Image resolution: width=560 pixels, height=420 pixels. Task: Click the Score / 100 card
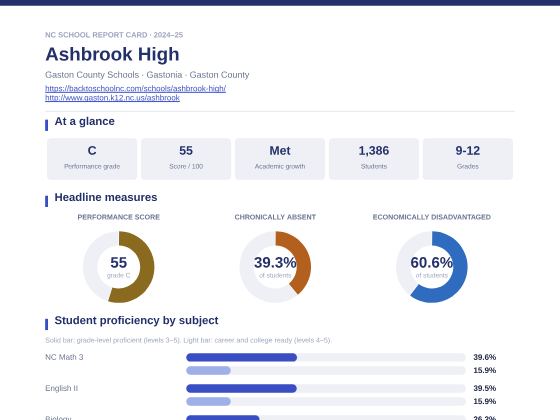click(186, 159)
